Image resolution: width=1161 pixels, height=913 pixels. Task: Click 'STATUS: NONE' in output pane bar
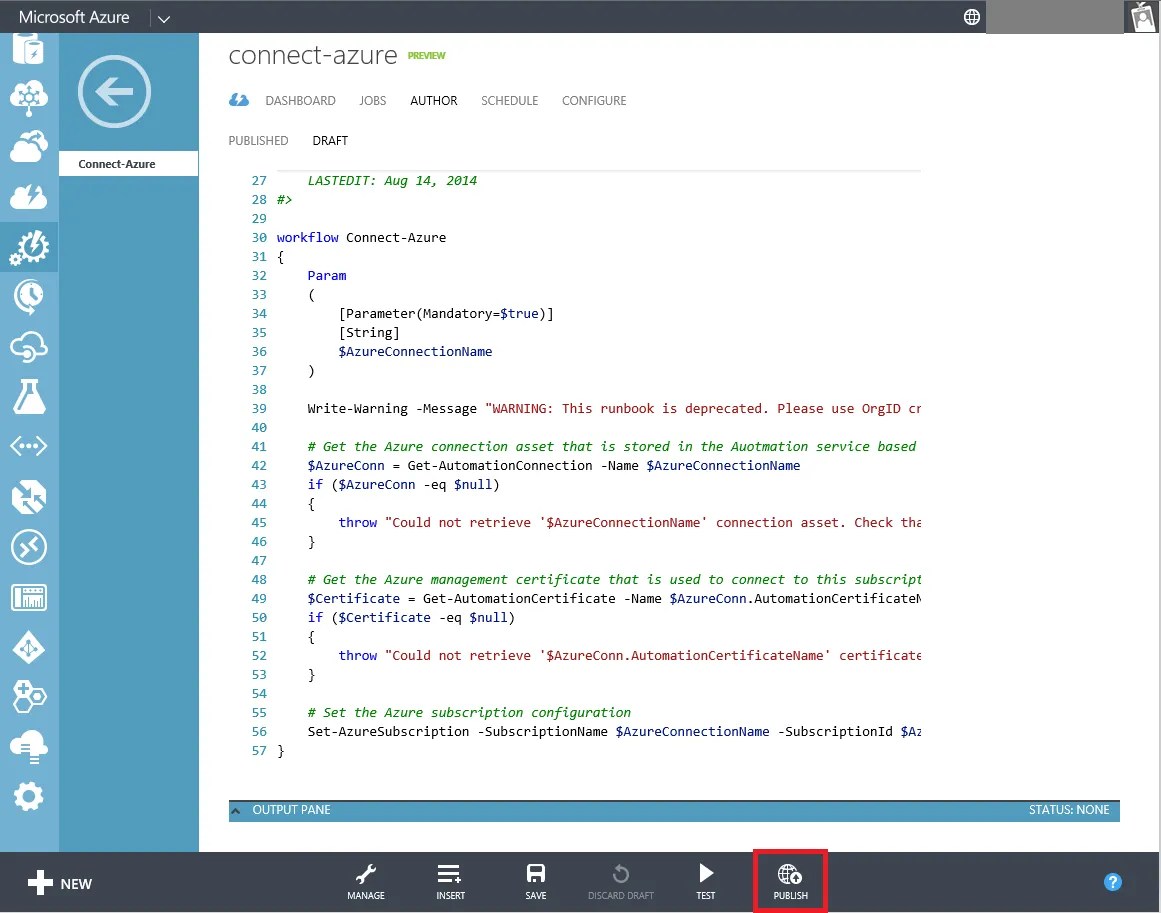click(x=1068, y=810)
